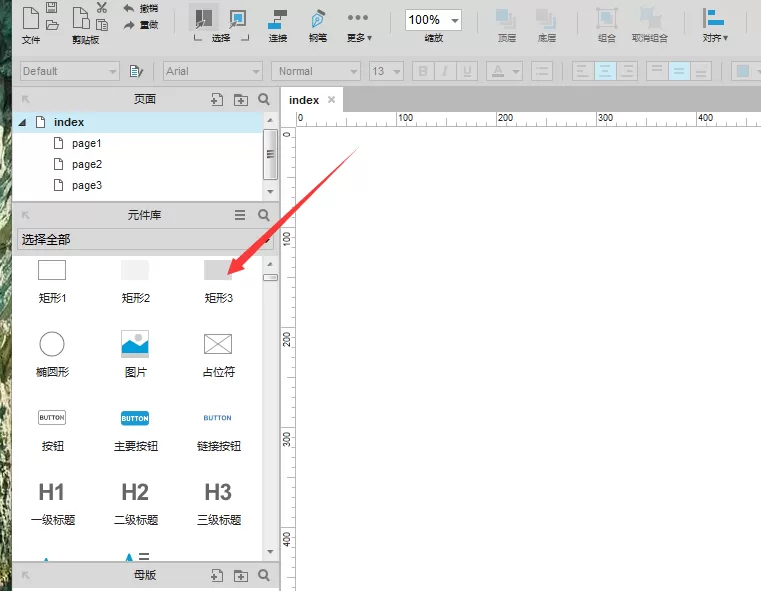Click the cut scissors icon

[x=101, y=7]
